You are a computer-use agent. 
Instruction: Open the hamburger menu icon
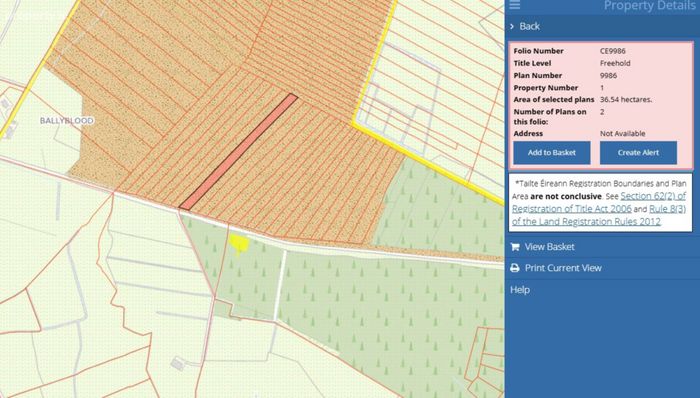point(515,5)
